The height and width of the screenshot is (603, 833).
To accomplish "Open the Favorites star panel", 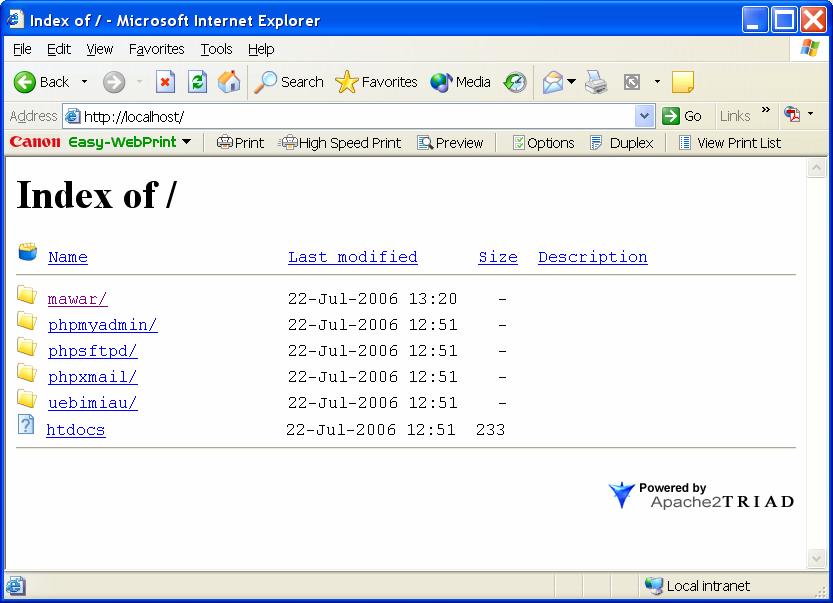I will click(376, 82).
